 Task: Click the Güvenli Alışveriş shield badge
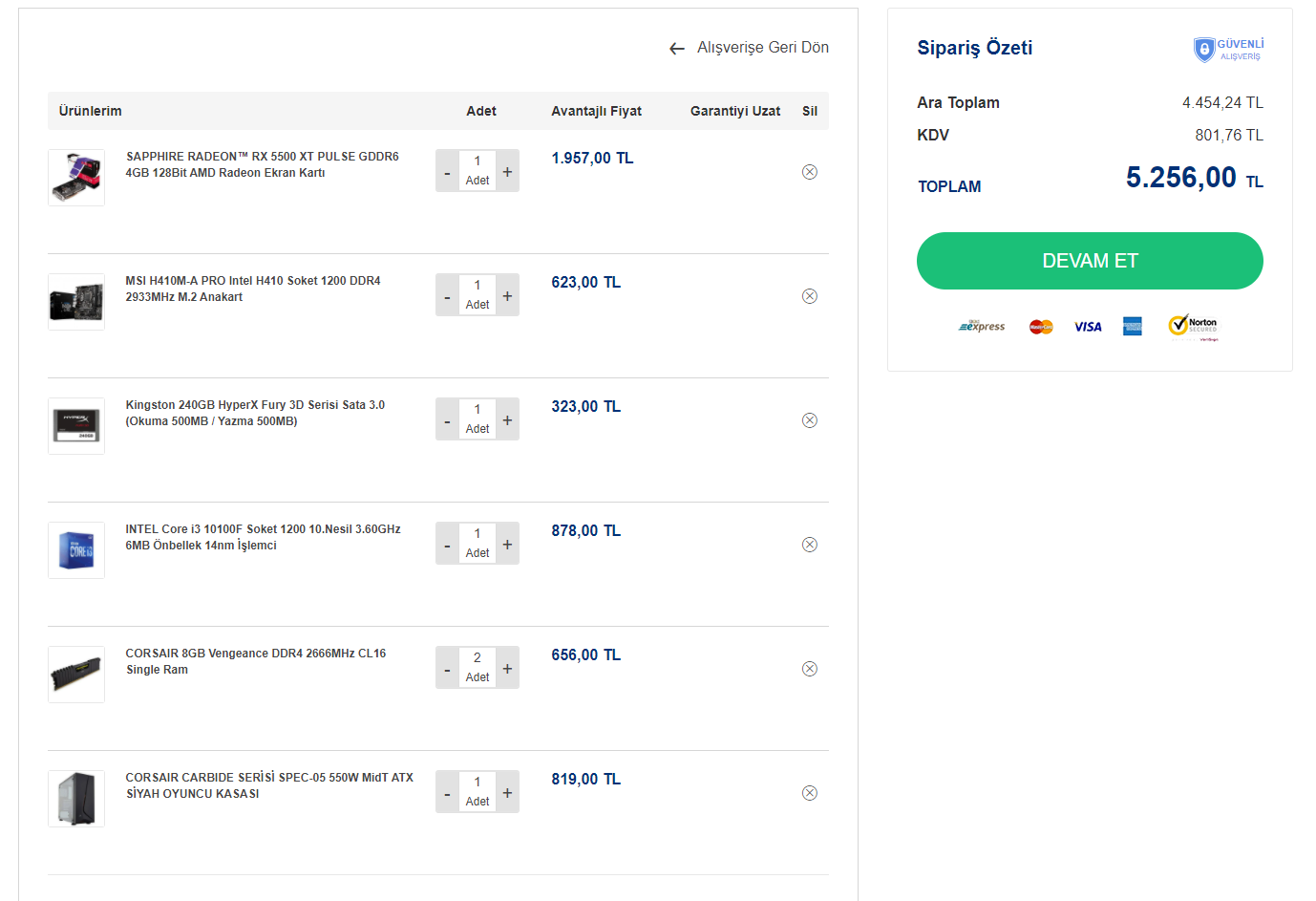point(1229,50)
